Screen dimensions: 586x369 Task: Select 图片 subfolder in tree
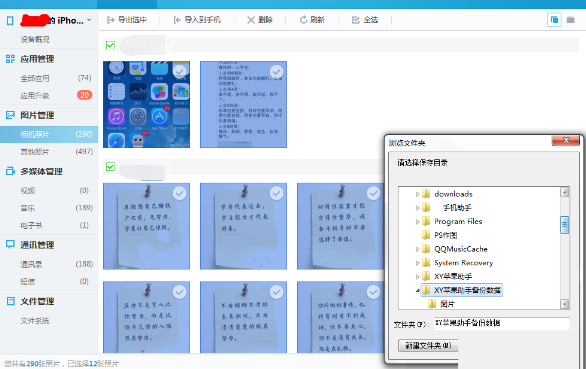click(441, 304)
